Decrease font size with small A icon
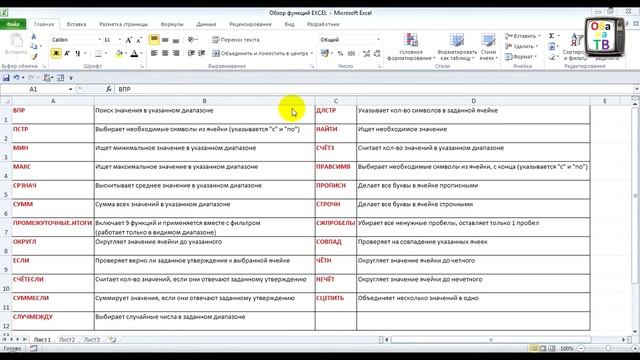This screenshot has height=360, width=640. point(139,40)
